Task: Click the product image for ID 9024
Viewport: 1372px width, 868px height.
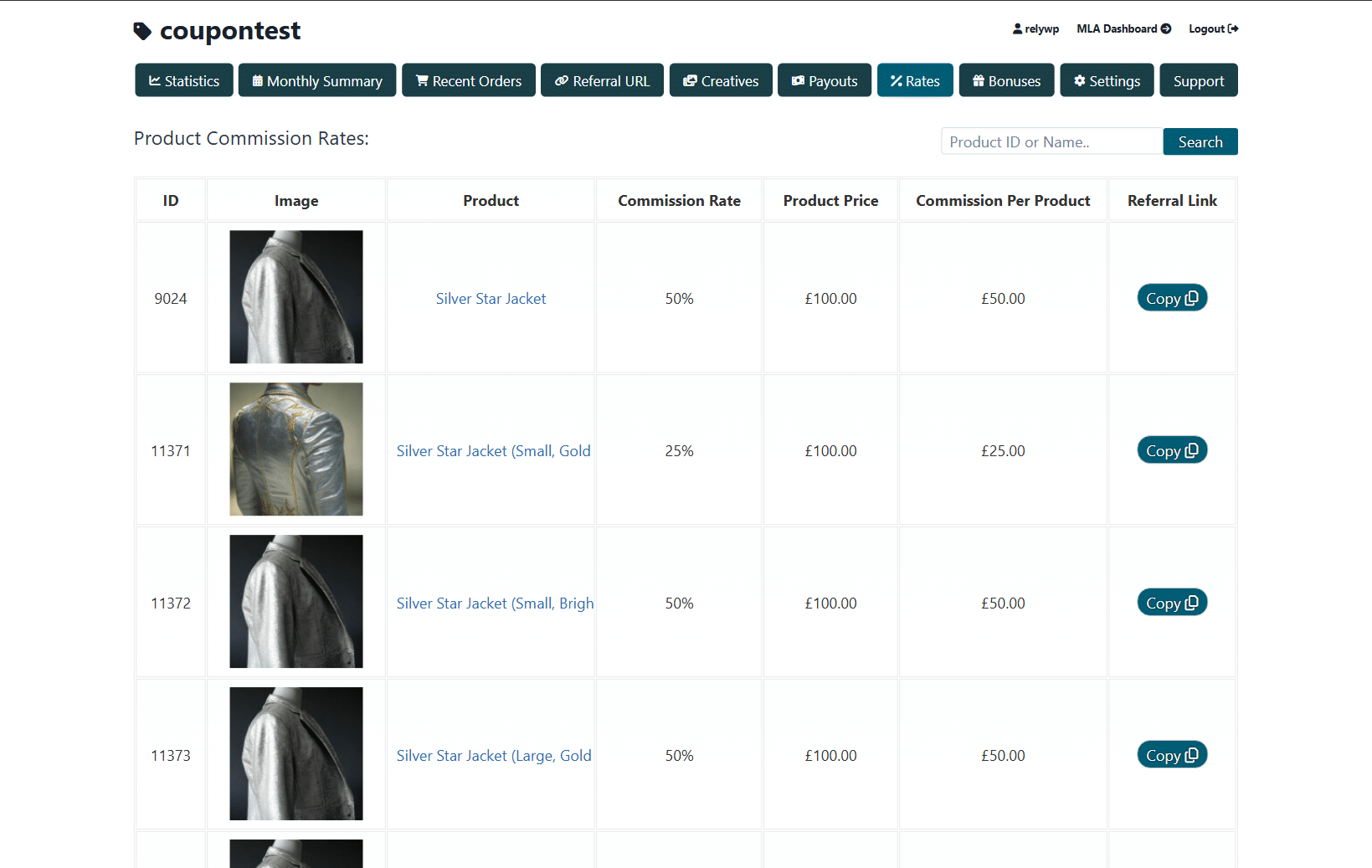Action: [x=296, y=297]
